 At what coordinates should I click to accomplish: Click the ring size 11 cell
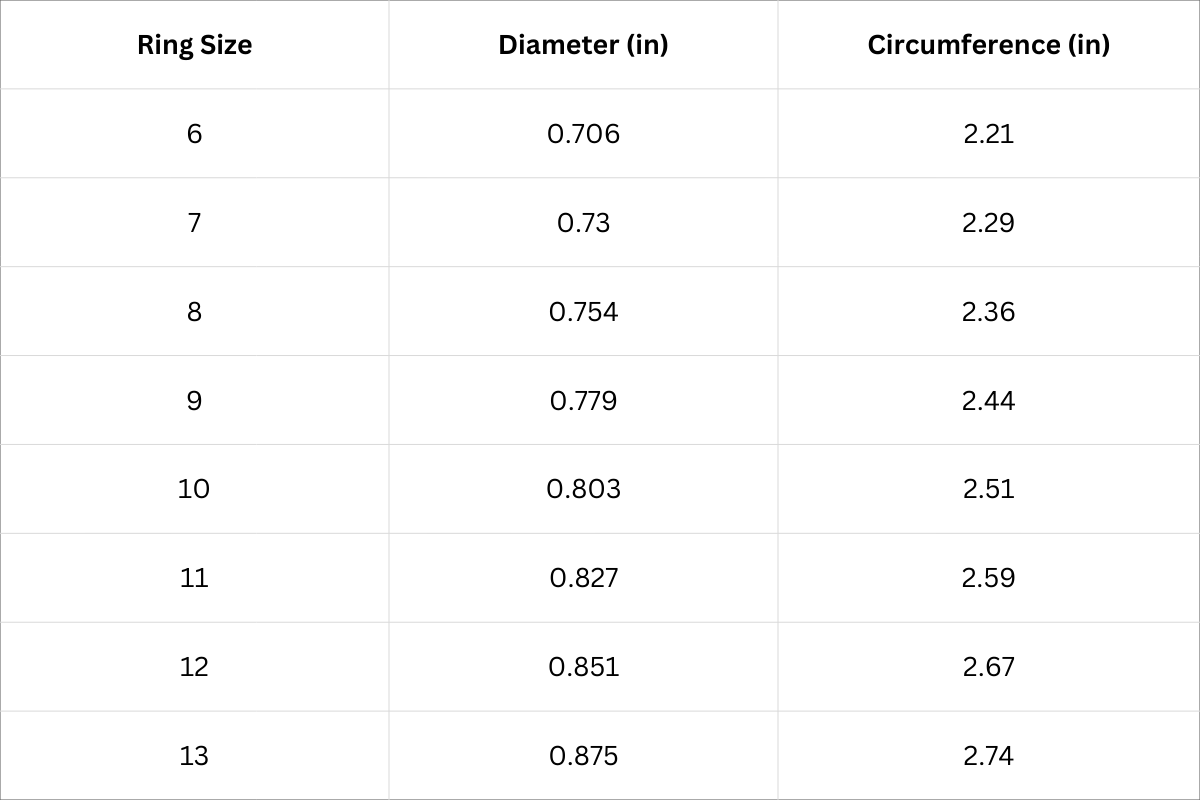click(x=194, y=578)
